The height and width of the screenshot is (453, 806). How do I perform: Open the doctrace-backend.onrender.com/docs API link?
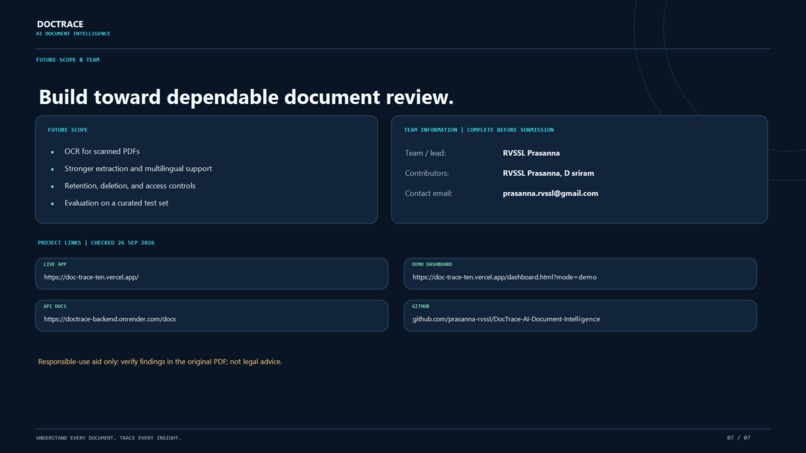[x=109, y=319]
